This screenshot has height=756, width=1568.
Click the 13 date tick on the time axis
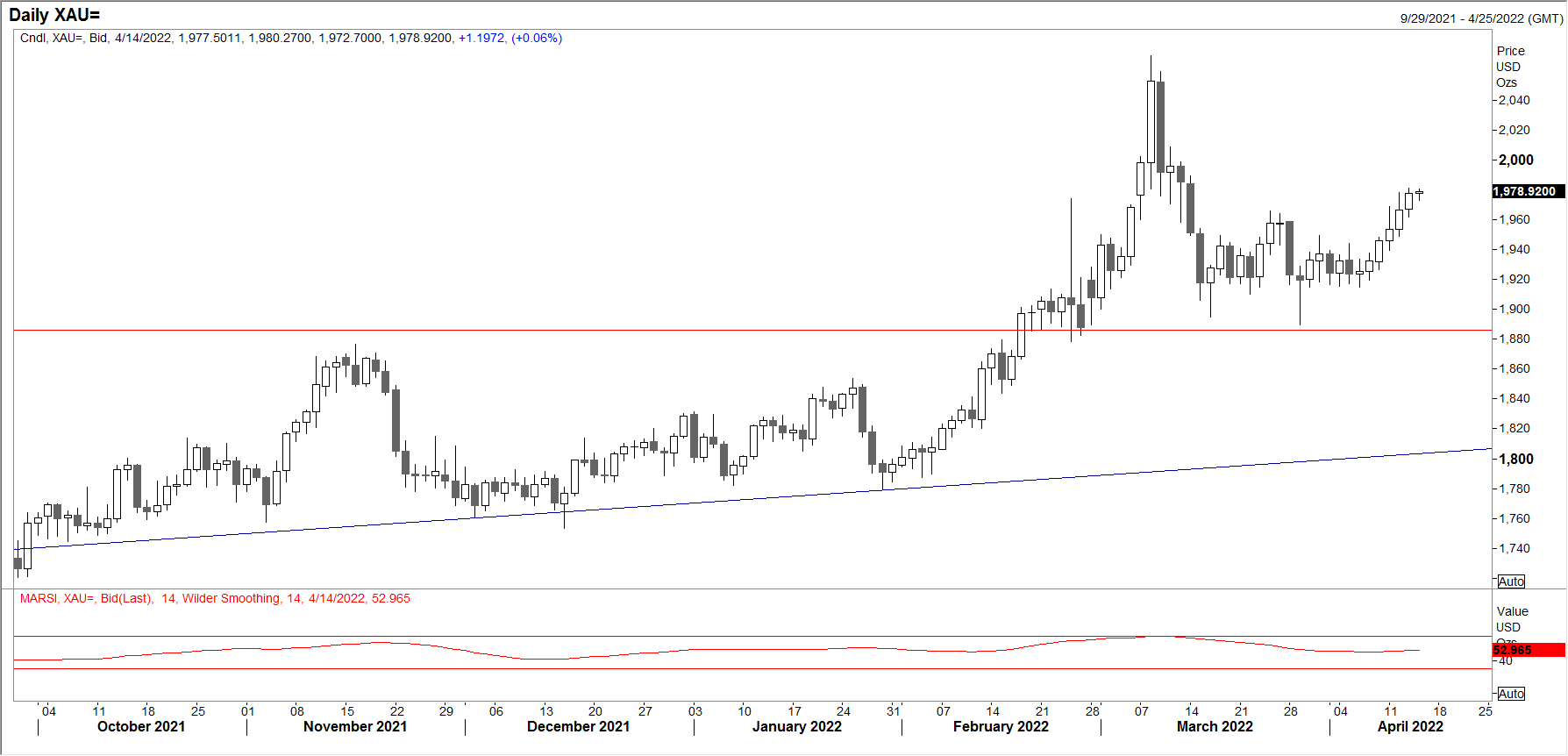546,711
